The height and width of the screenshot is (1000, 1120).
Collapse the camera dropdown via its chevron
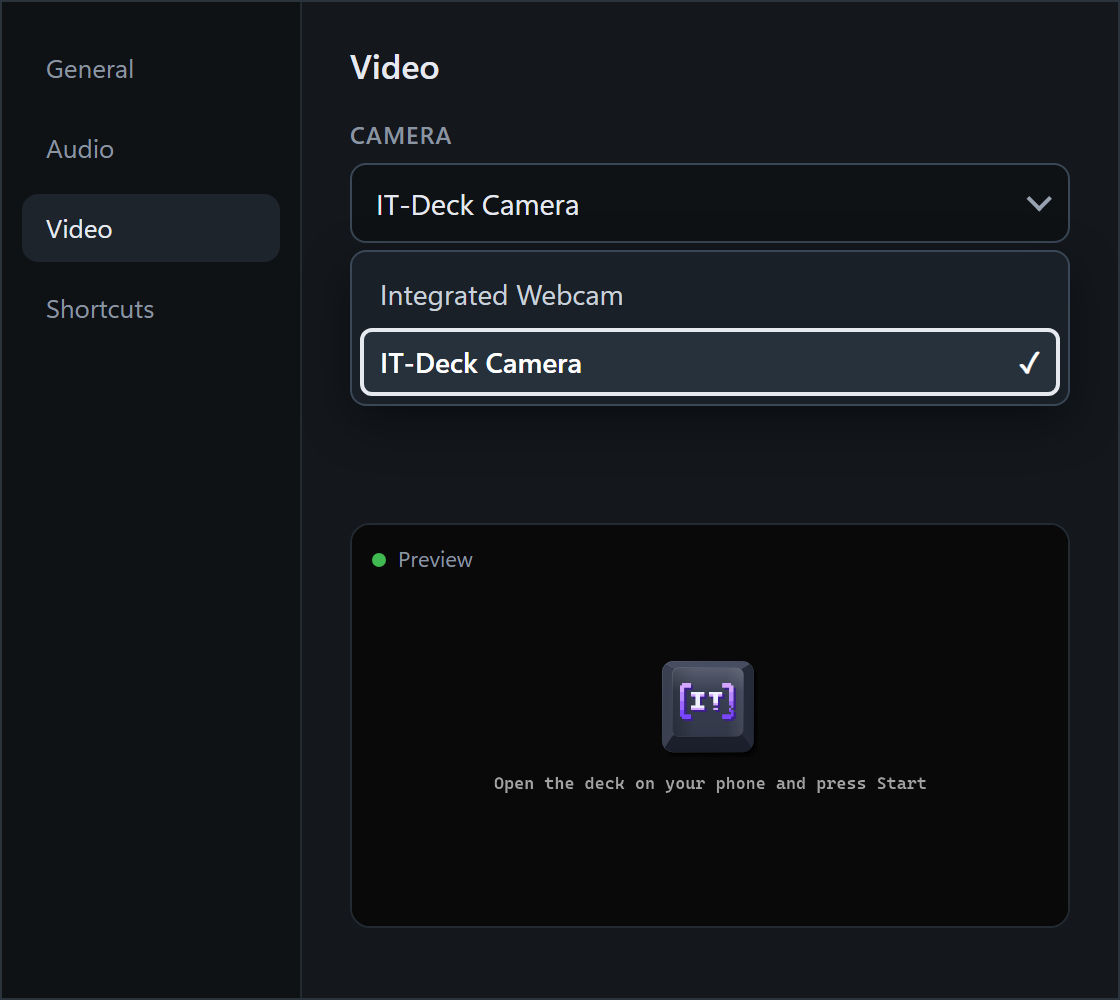click(1038, 204)
